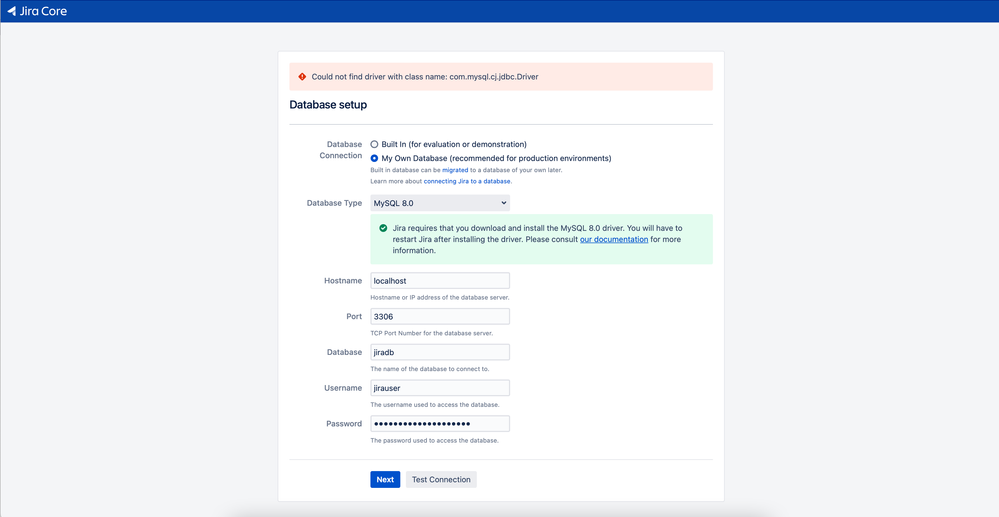The height and width of the screenshot is (517, 999).
Task: Click the 'Could not find driver' error message
Action: 425,76
